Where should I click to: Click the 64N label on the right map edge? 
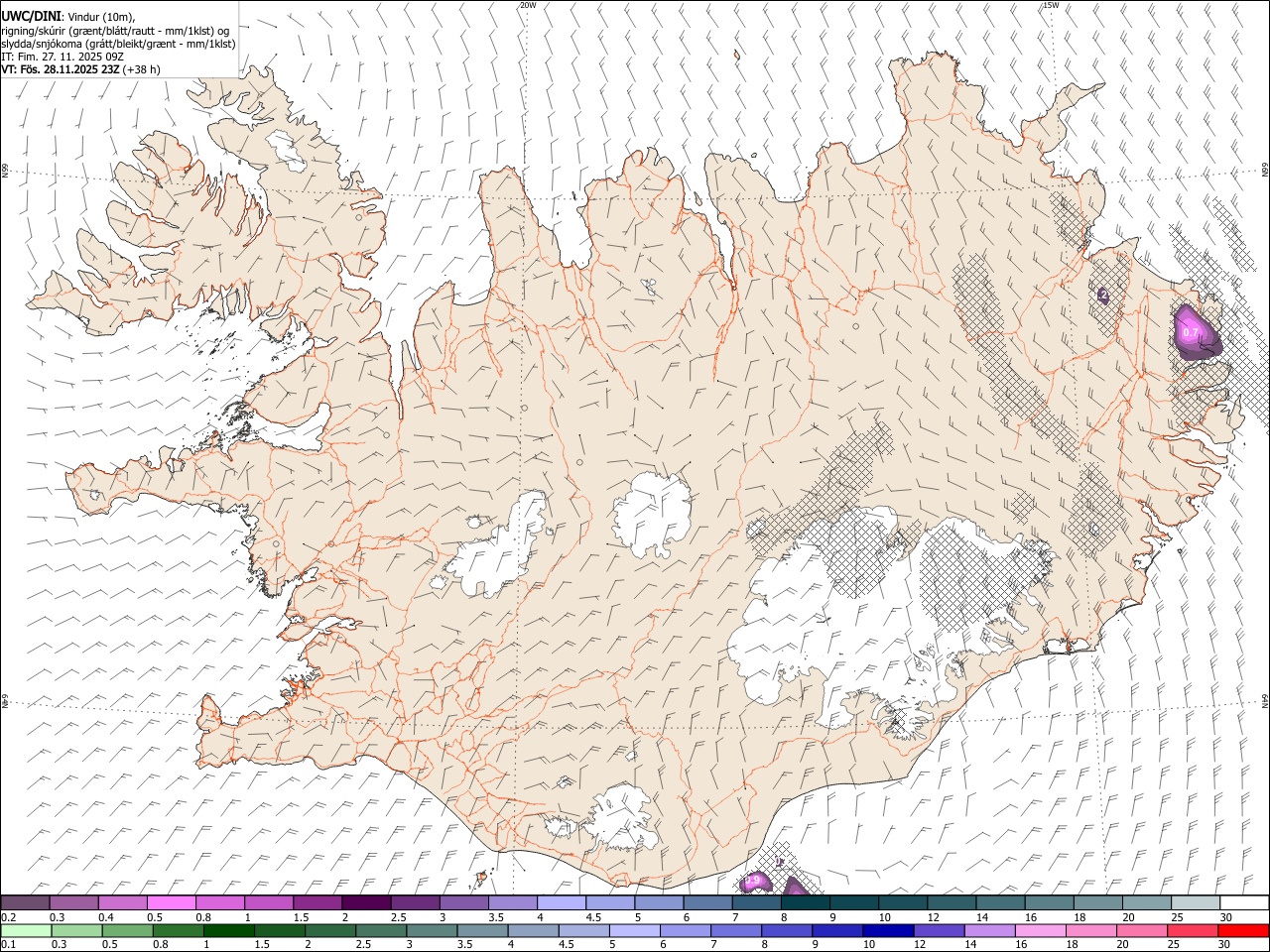tap(1265, 700)
